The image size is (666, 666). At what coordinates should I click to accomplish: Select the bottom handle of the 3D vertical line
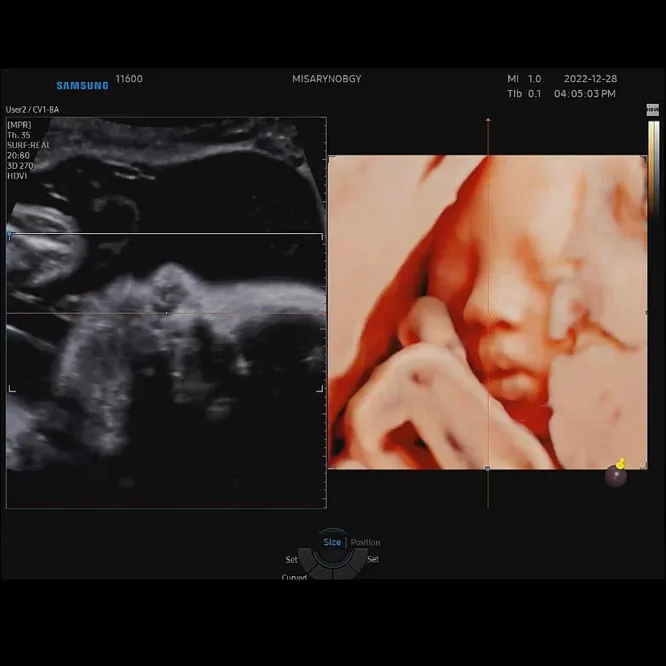click(x=488, y=468)
